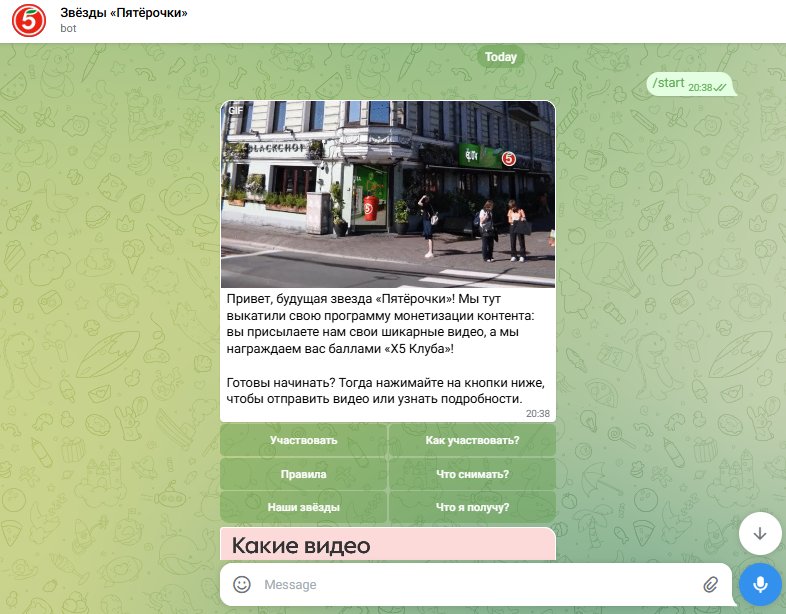Choose the «Что я получу?» button
Image resolution: width=786 pixels, height=614 pixels.
[472, 507]
